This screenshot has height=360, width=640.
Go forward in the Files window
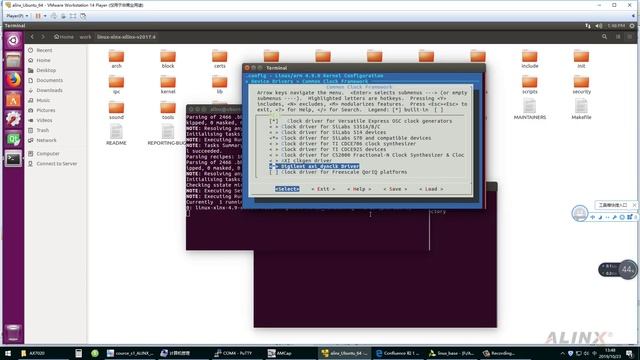pyautogui.click(x=43, y=37)
